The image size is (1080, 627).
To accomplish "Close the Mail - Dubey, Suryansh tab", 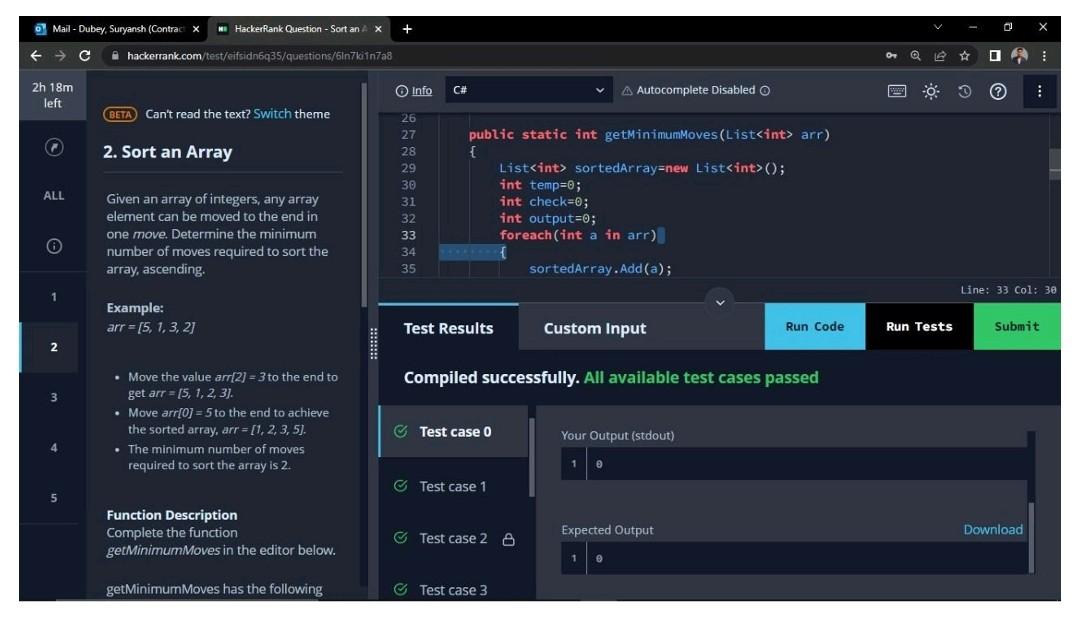I will [196, 29].
